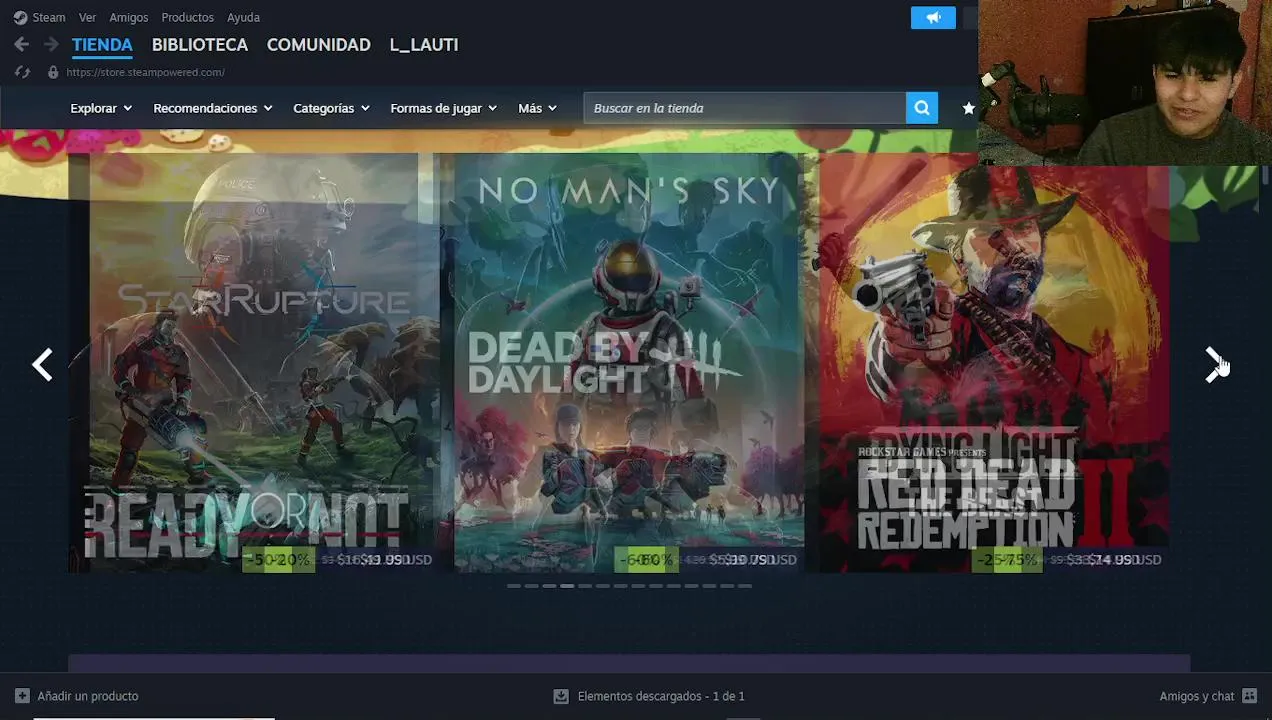The width and height of the screenshot is (1272, 720).
Task: Click the Steam logo menu
Action: [39, 17]
